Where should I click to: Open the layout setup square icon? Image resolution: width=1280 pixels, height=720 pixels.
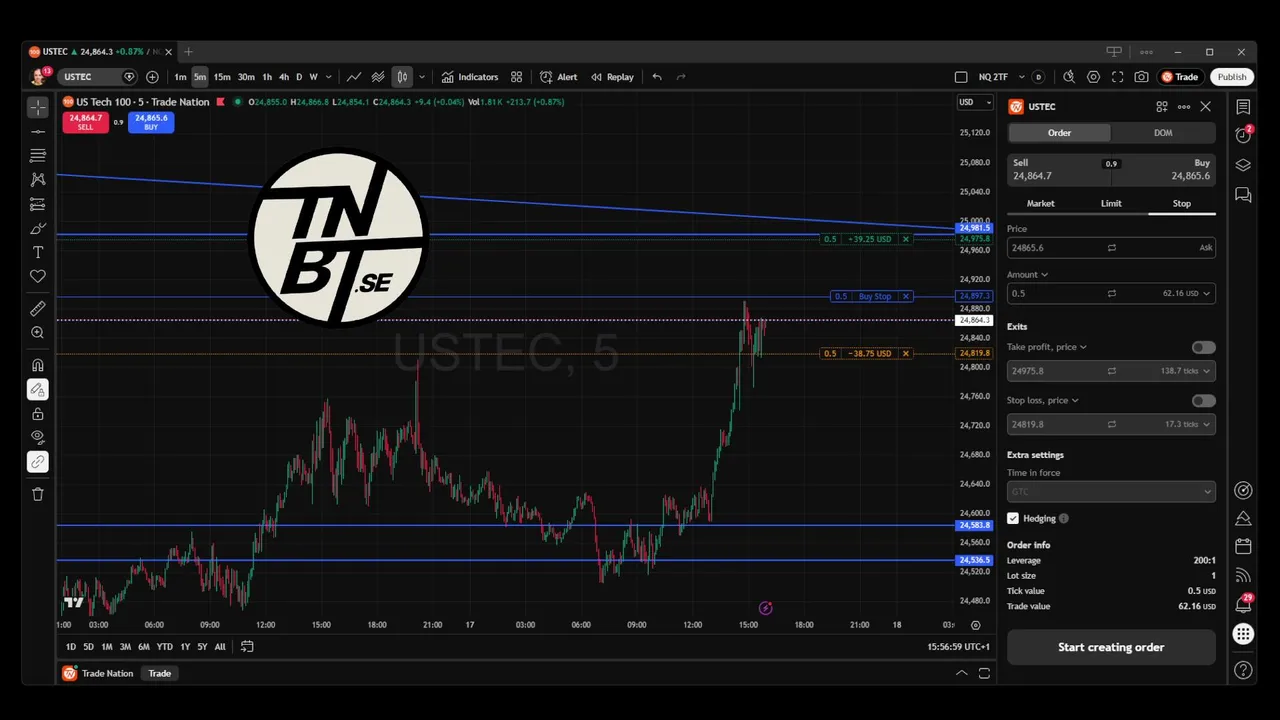[961, 77]
